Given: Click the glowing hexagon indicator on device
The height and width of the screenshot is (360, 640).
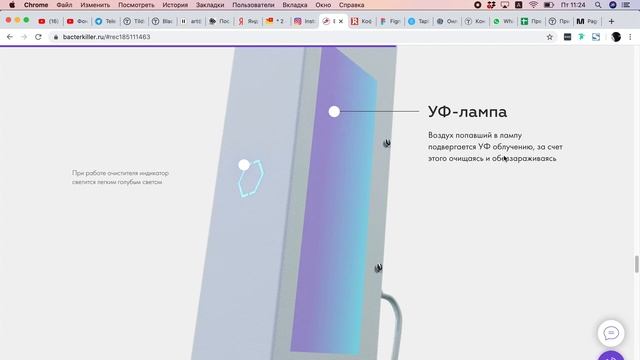Looking at the screenshot, I should pyautogui.click(x=251, y=179).
